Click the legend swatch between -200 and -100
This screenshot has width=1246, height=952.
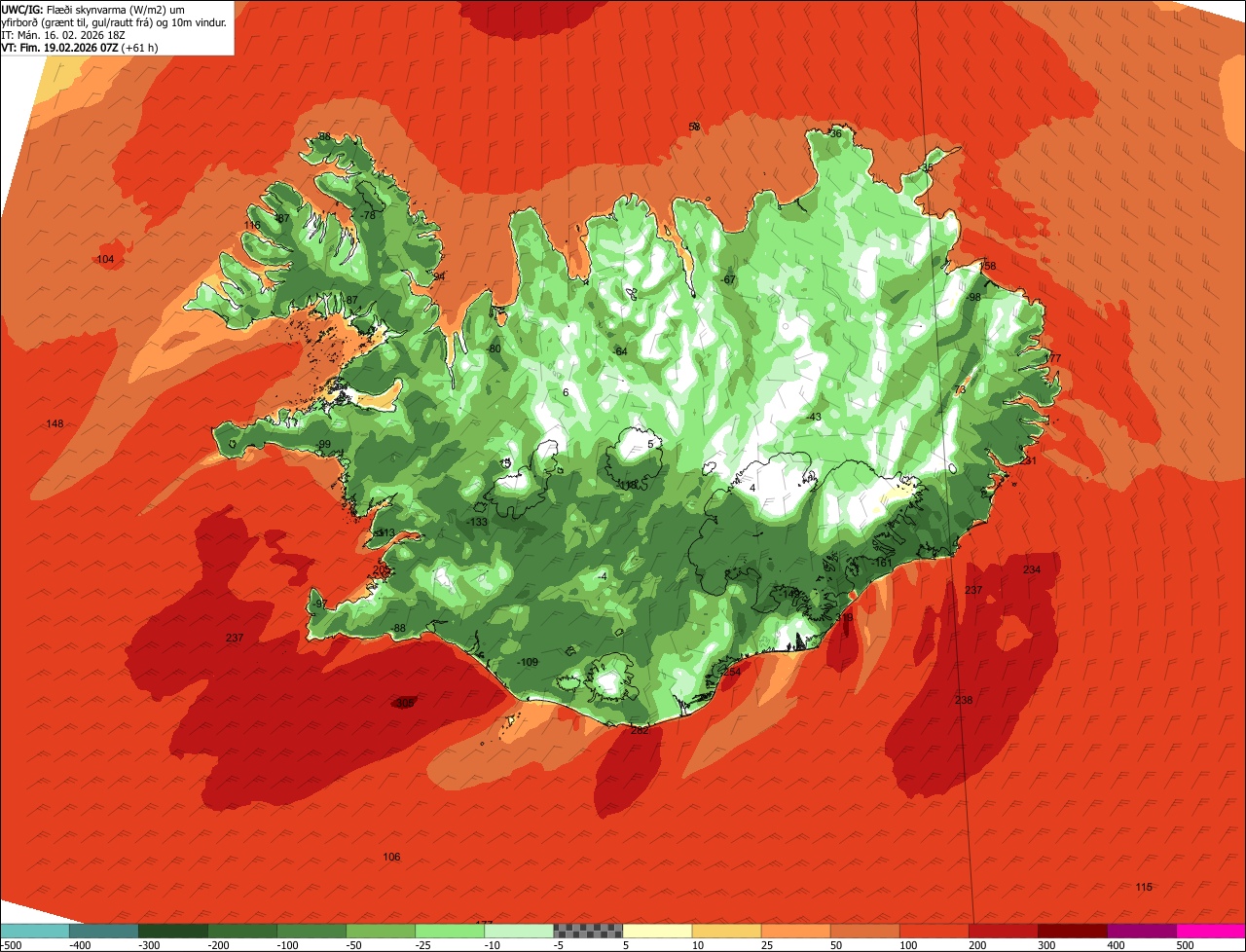point(242,931)
